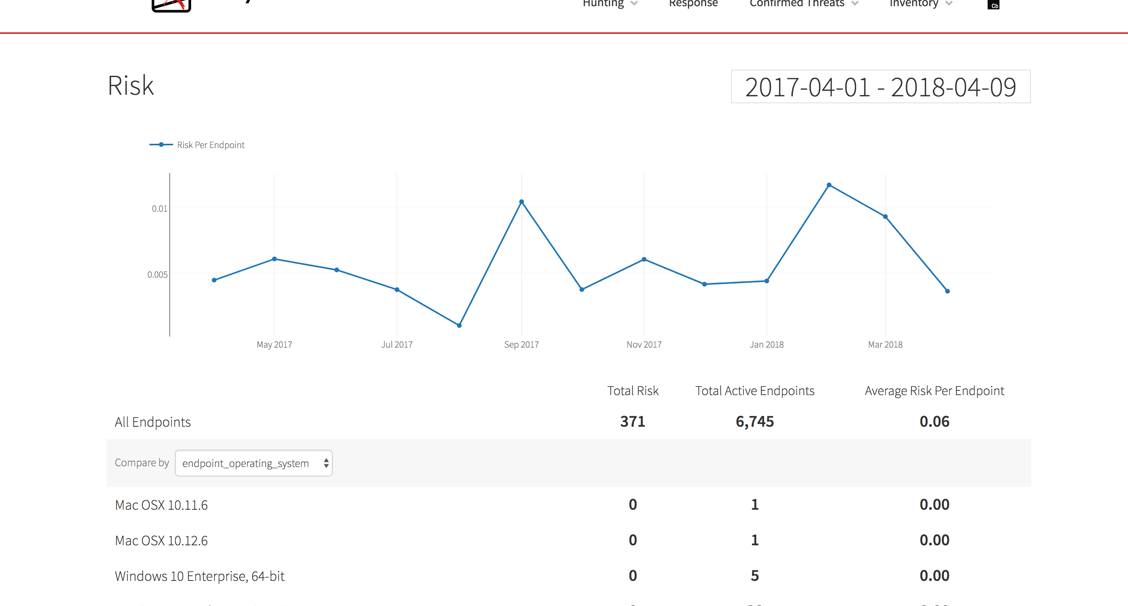Toggle the Risk Per Endpoint legend entry
This screenshot has height=606, width=1128.
(198, 145)
